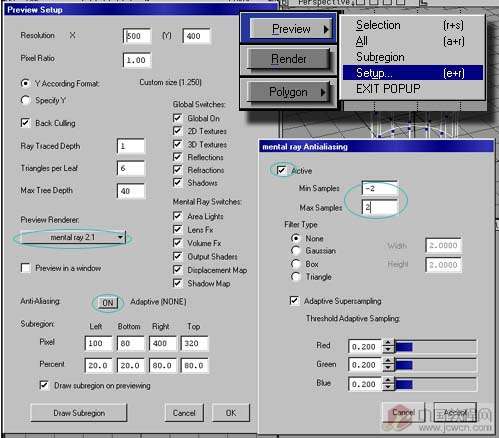Image resolution: width=499 pixels, height=438 pixels.
Task: Click the Max Samples input field
Action: [380, 207]
